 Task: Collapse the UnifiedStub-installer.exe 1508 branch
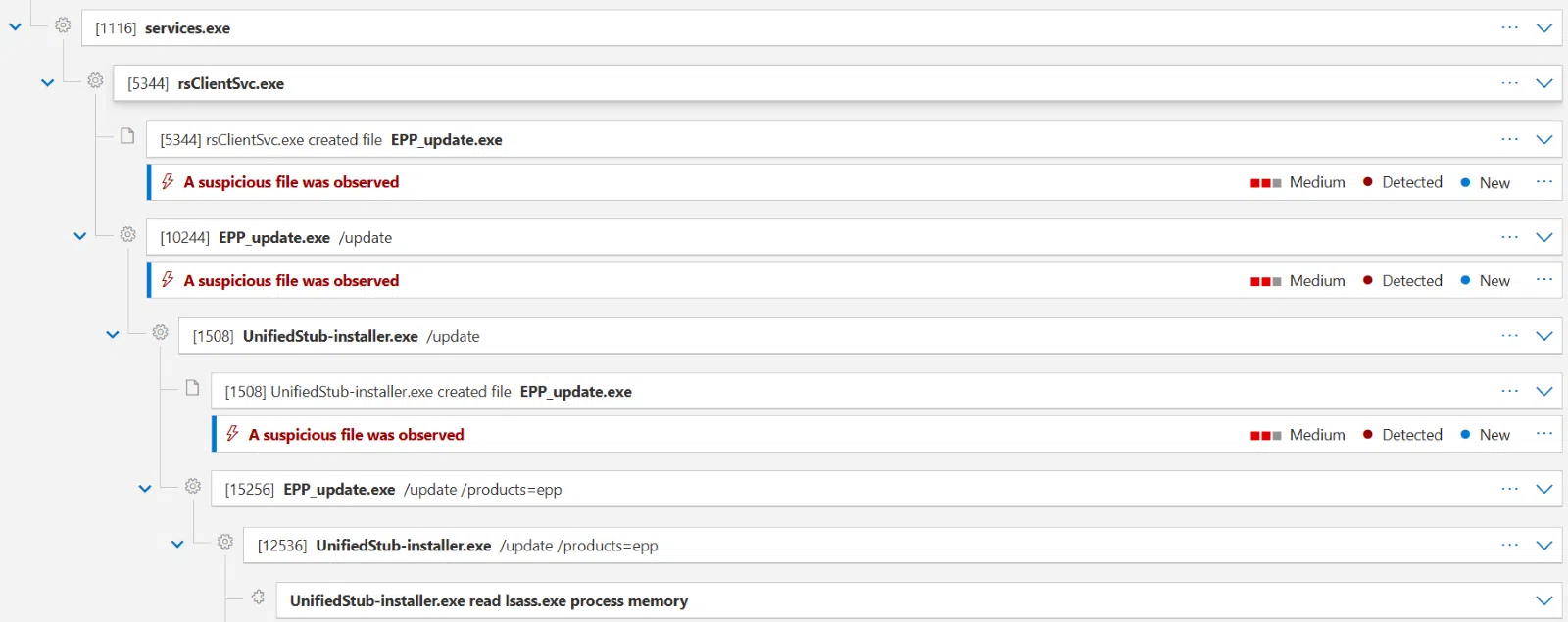[113, 335]
